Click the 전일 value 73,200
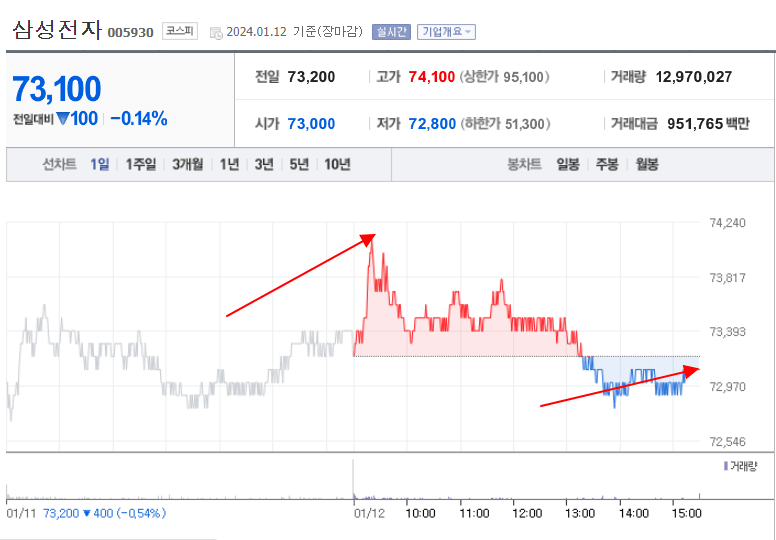Screen dimensions: 776x540 click(x=311, y=77)
